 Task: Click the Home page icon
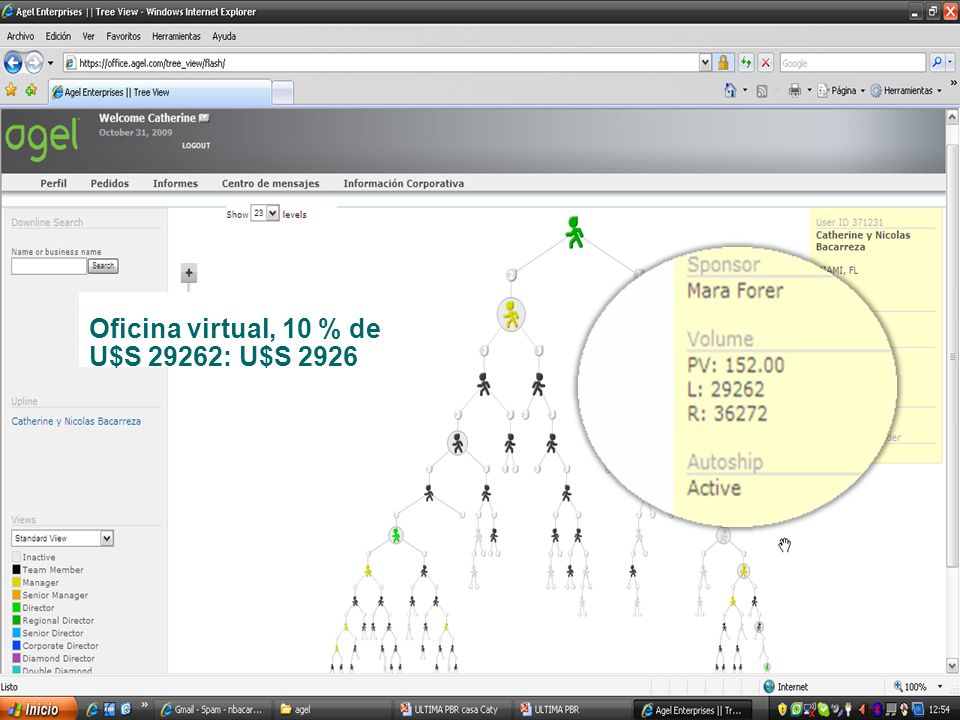click(x=730, y=91)
